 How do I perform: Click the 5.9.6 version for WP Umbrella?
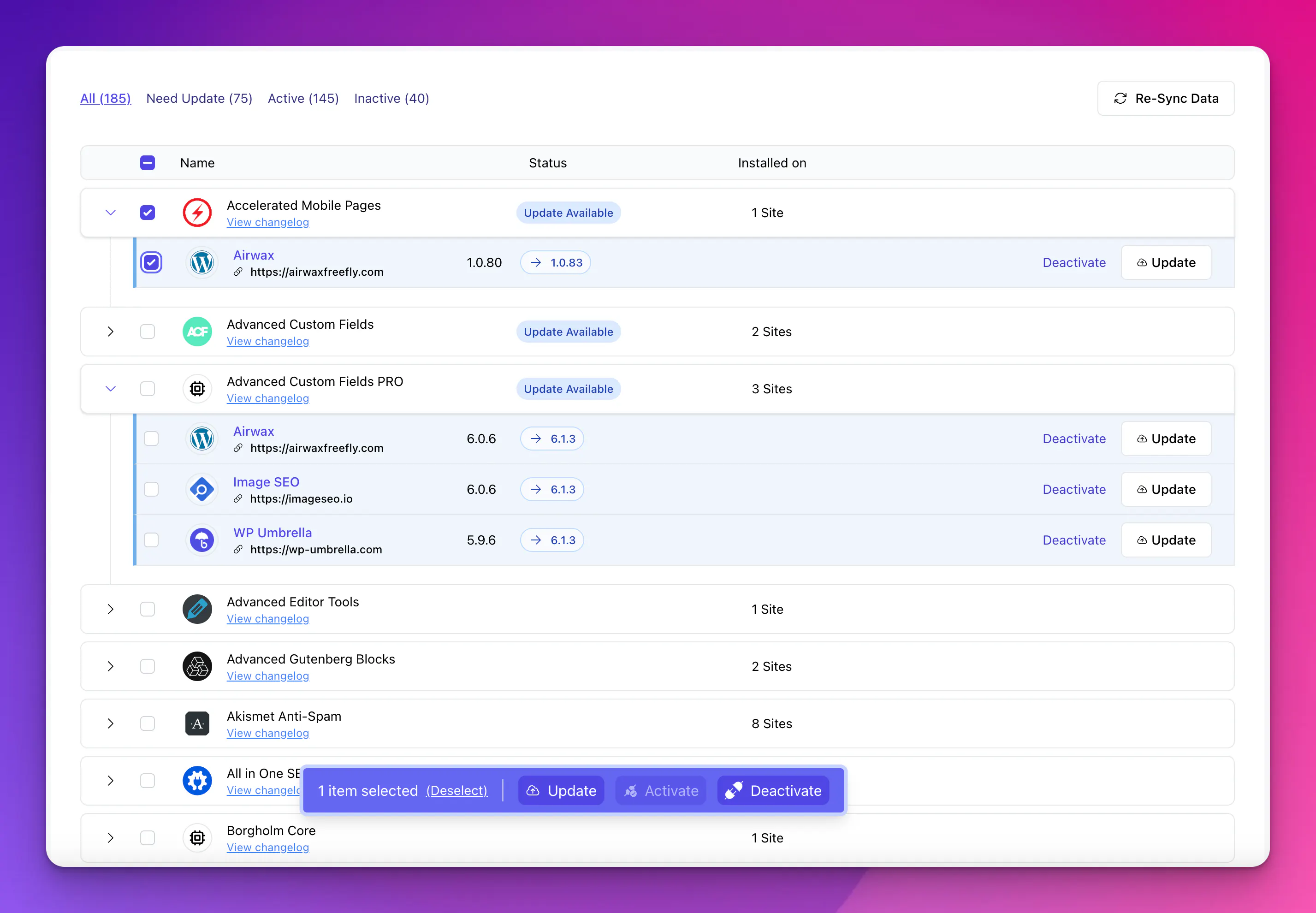coord(481,540)
